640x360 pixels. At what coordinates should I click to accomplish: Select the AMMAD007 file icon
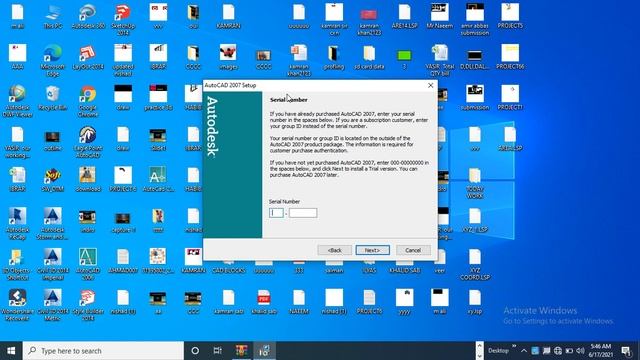pyautogui.click(x=123, y=262)
